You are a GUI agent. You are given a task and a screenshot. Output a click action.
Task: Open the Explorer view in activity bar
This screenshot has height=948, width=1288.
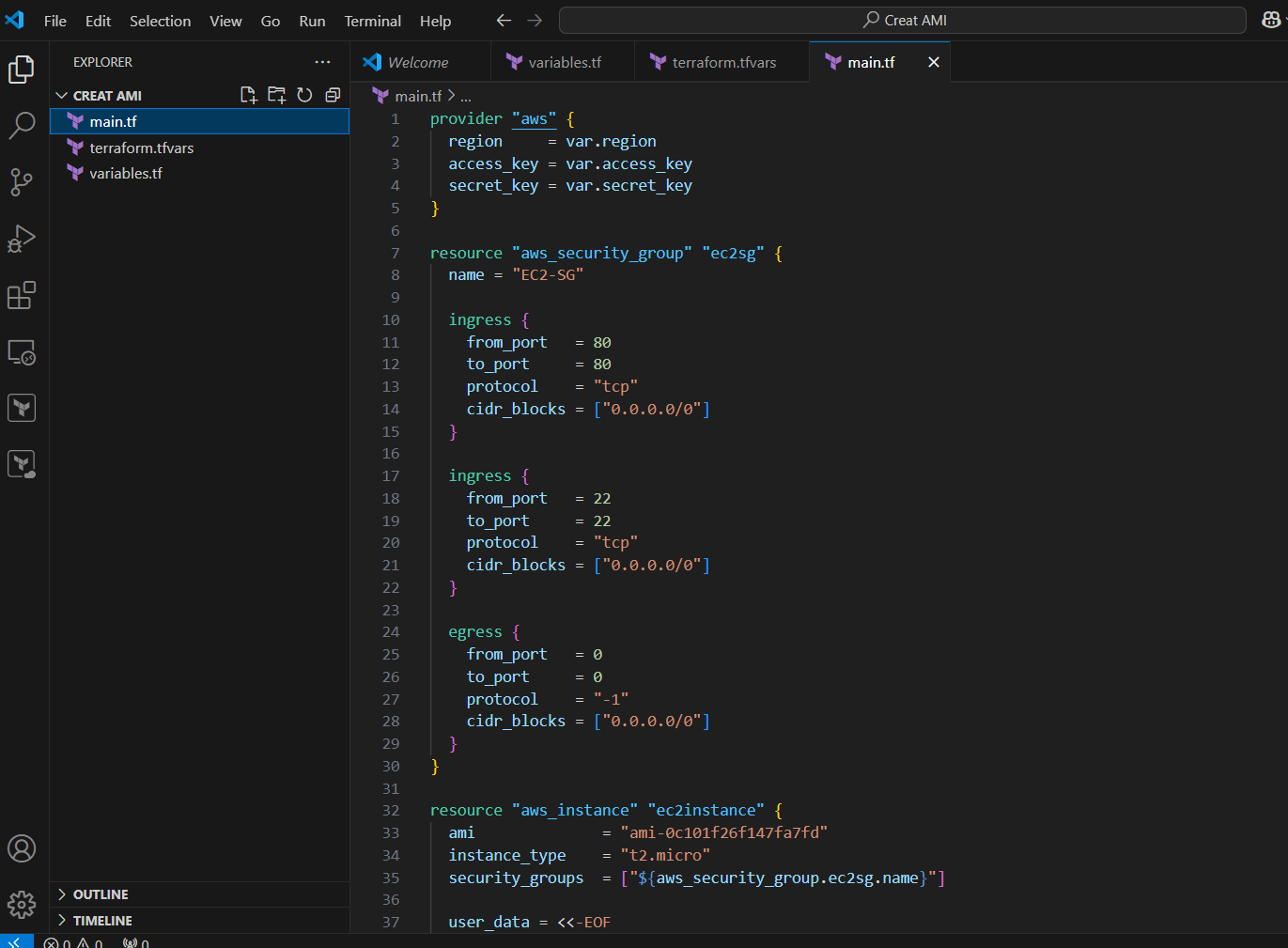pos(22,69)
